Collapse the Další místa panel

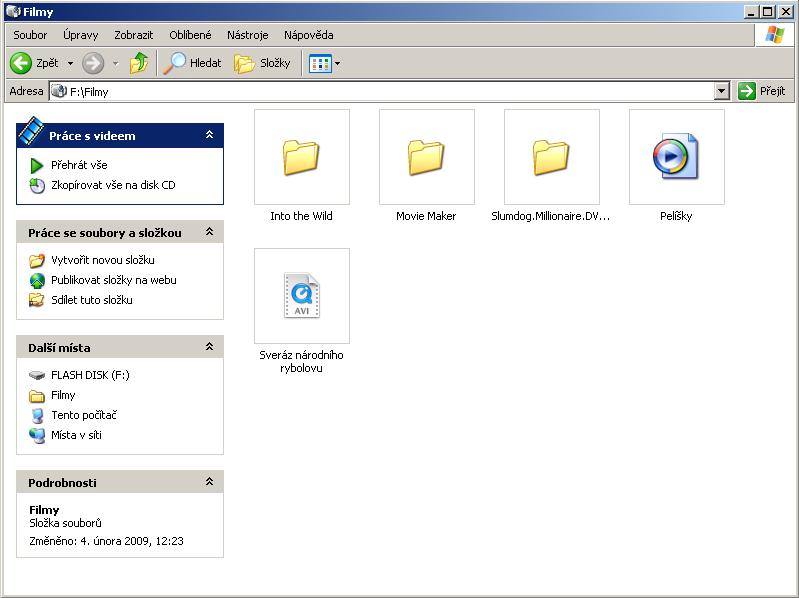209,347
